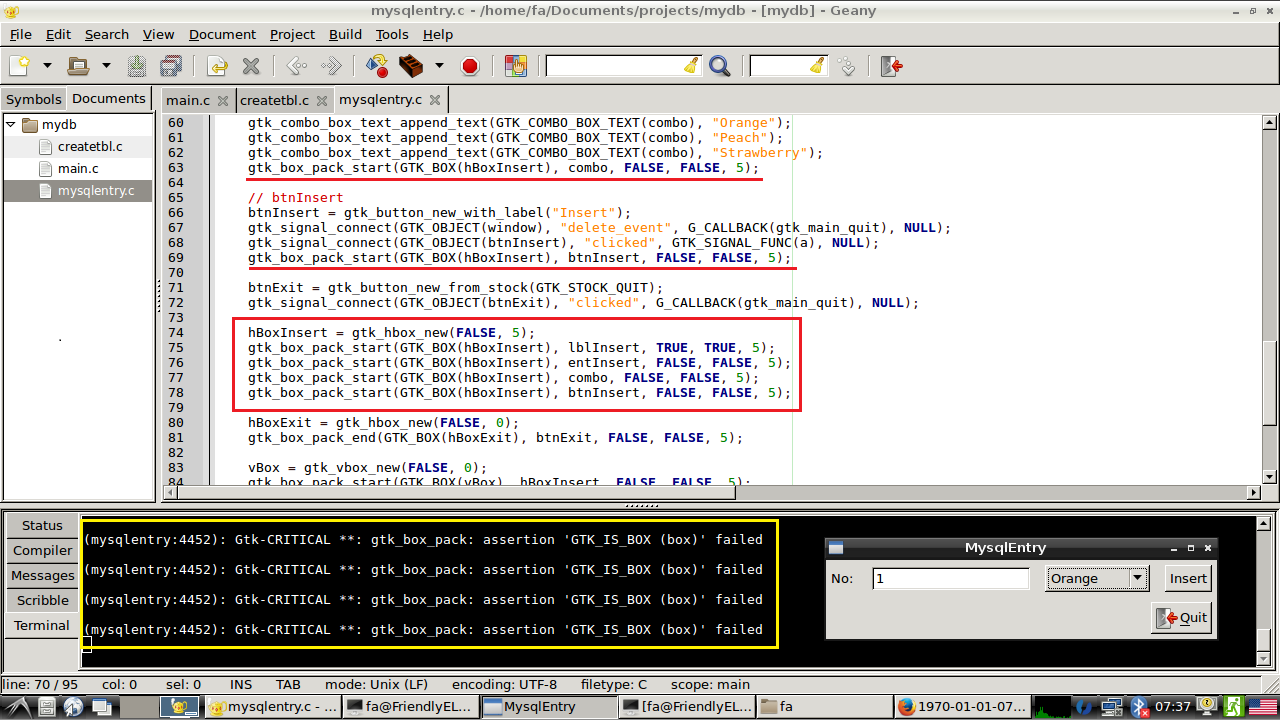Show the Scribble message tab

pos(42,600)
